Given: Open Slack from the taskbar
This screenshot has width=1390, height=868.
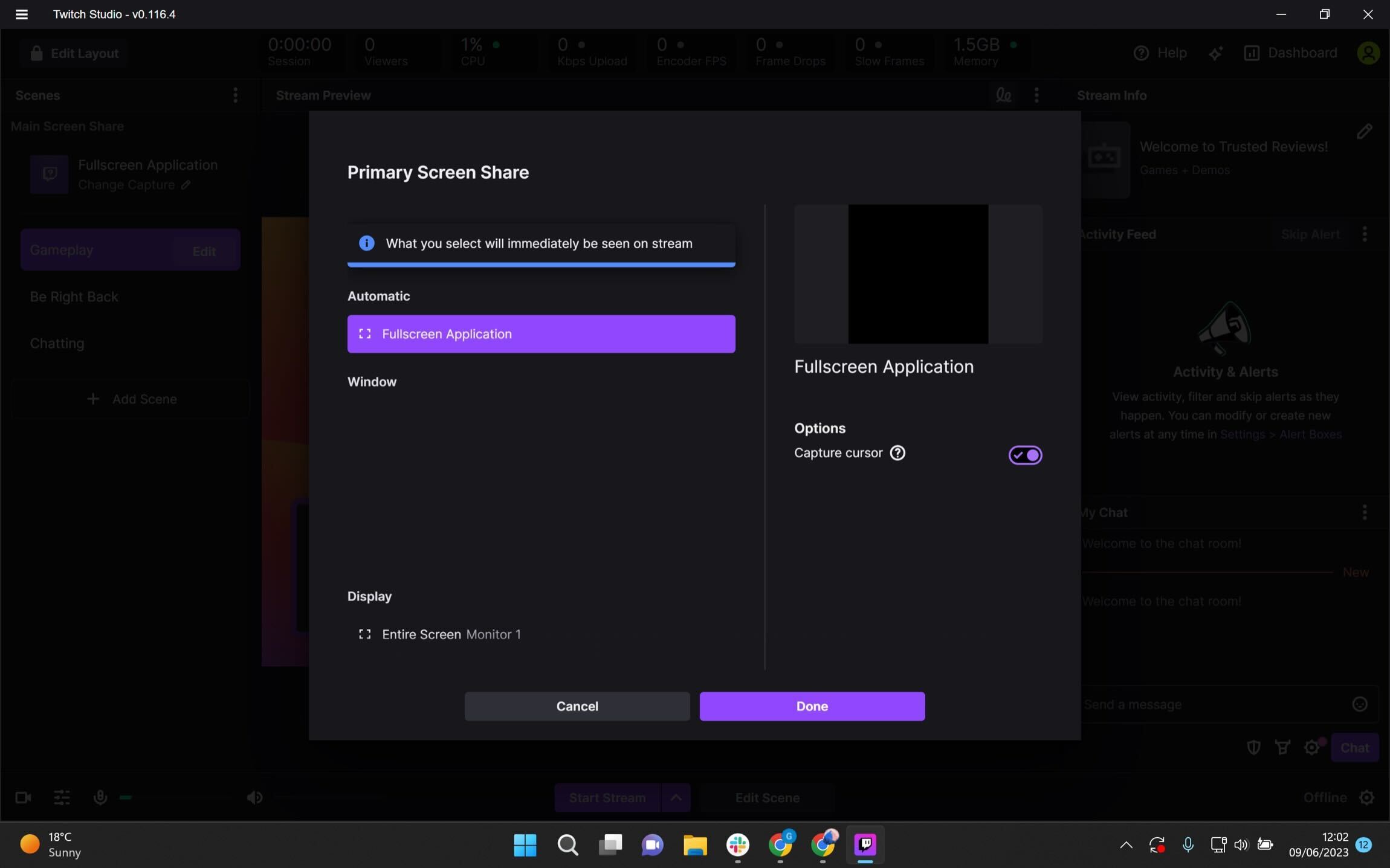Looking at the screenshot, I should click(x=737, y=844).
